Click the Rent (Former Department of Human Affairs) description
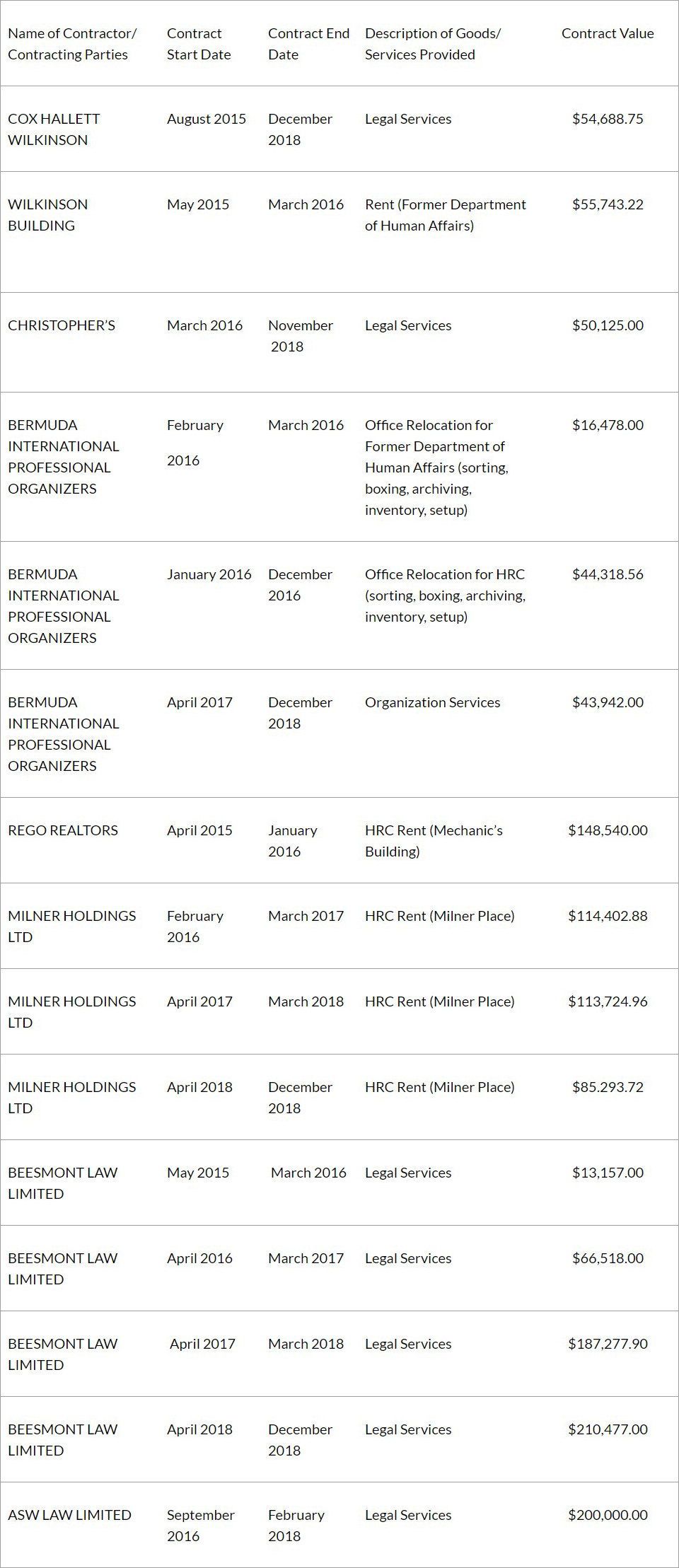The width and height of the screenshot is (679, 1568). pos(445,215)
